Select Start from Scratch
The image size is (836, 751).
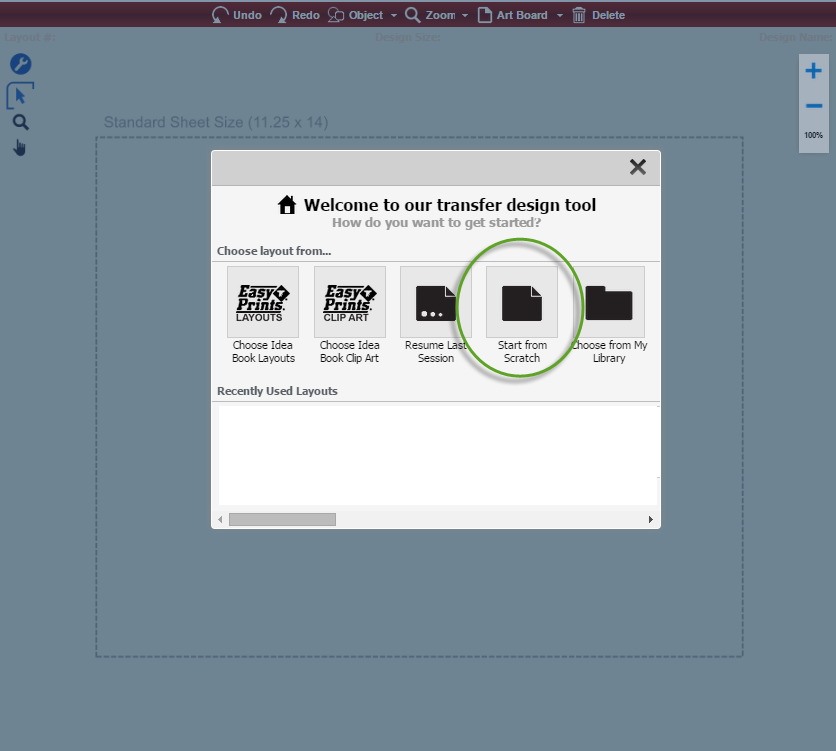tap(522, 301)
